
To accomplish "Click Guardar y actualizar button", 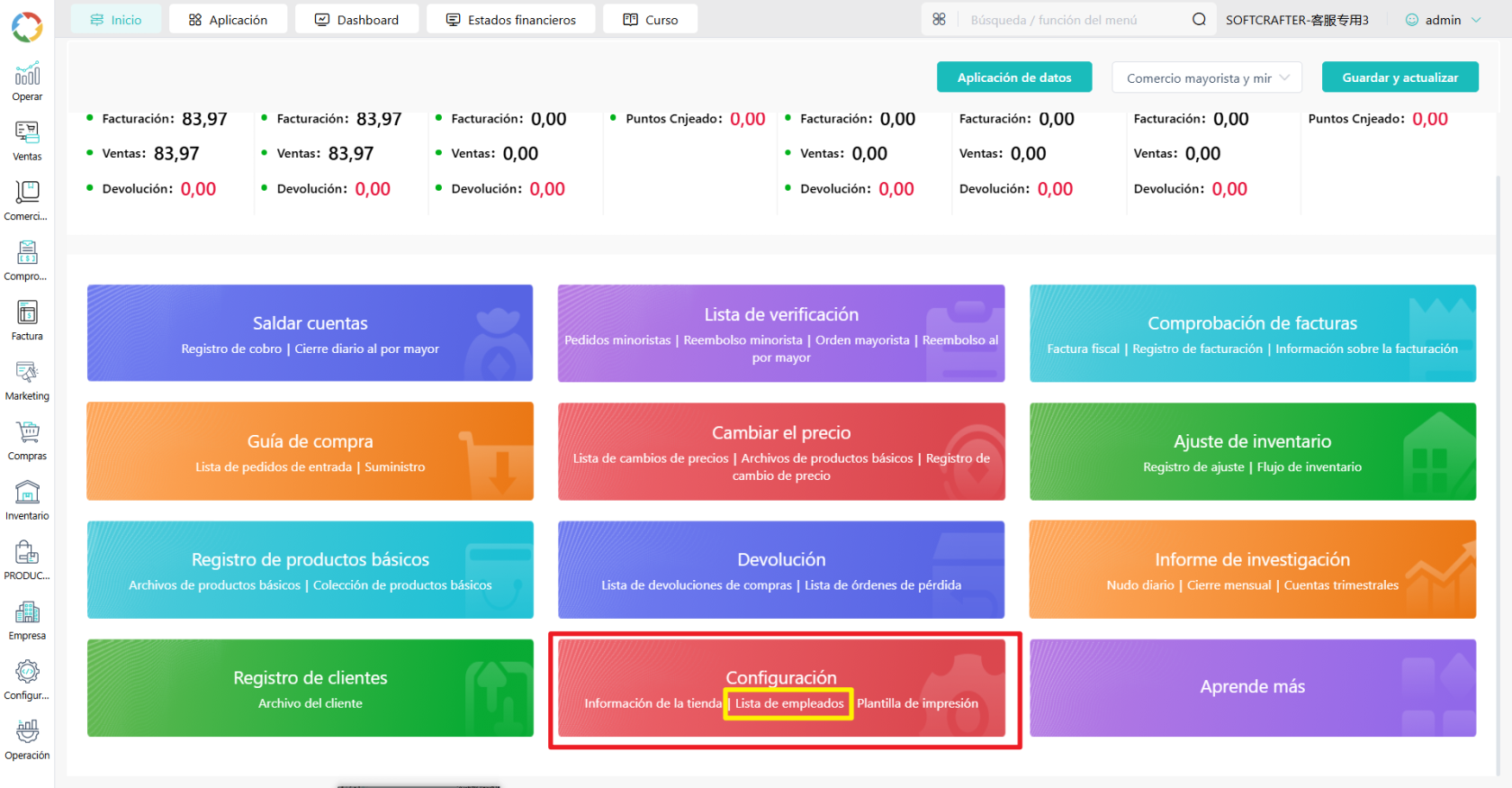I will 1400,77.
